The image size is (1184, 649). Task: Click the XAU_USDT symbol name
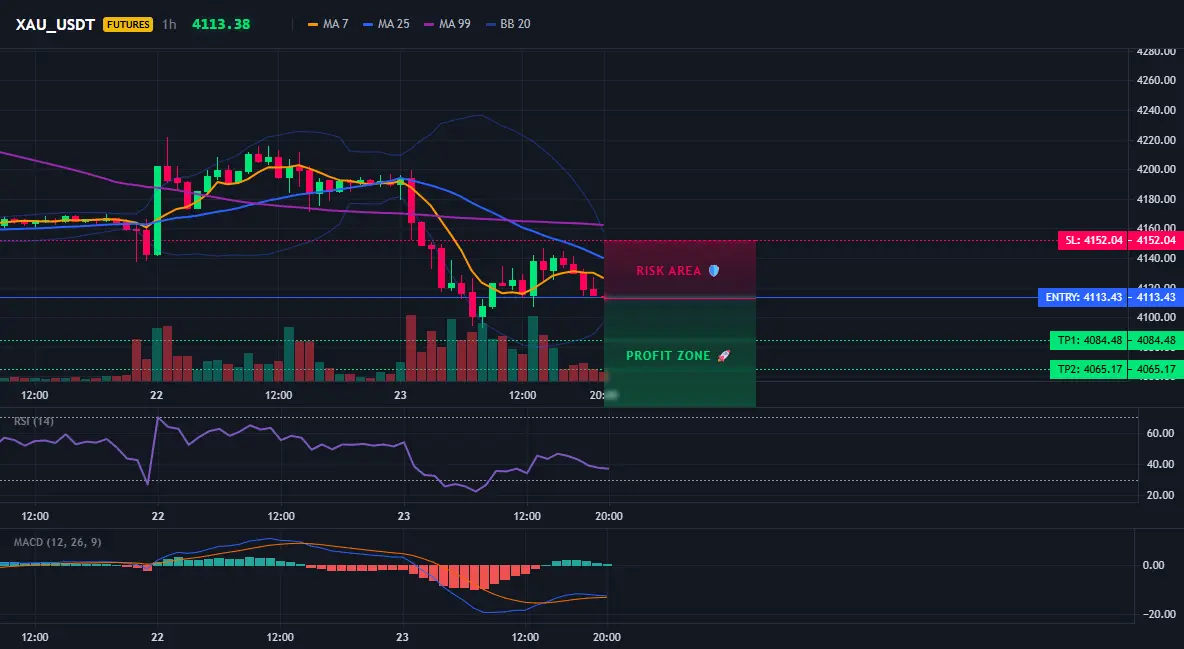[x=55, y=24]
